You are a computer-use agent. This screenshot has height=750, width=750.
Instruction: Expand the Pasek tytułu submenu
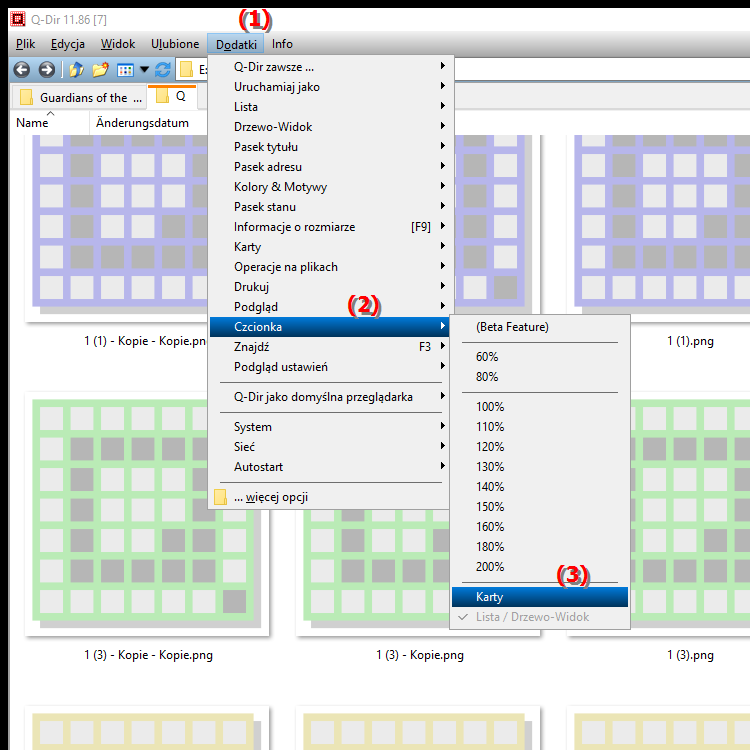[x=329, y=147]
